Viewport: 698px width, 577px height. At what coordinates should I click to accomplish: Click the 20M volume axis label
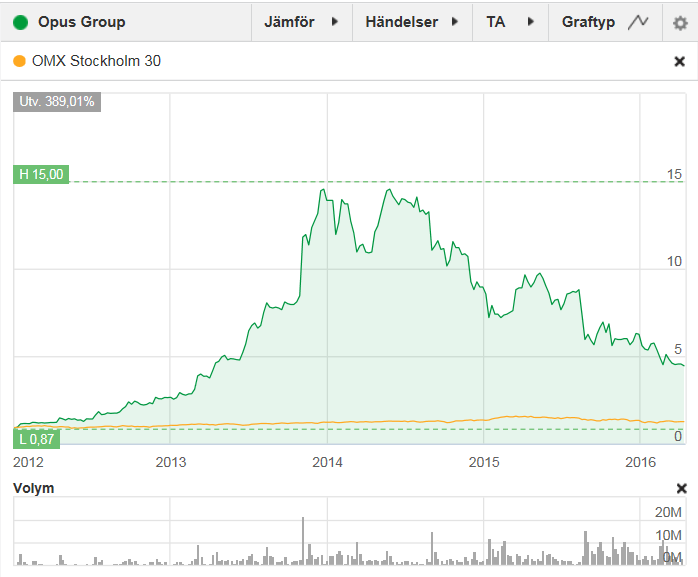(x=668, y=512)
